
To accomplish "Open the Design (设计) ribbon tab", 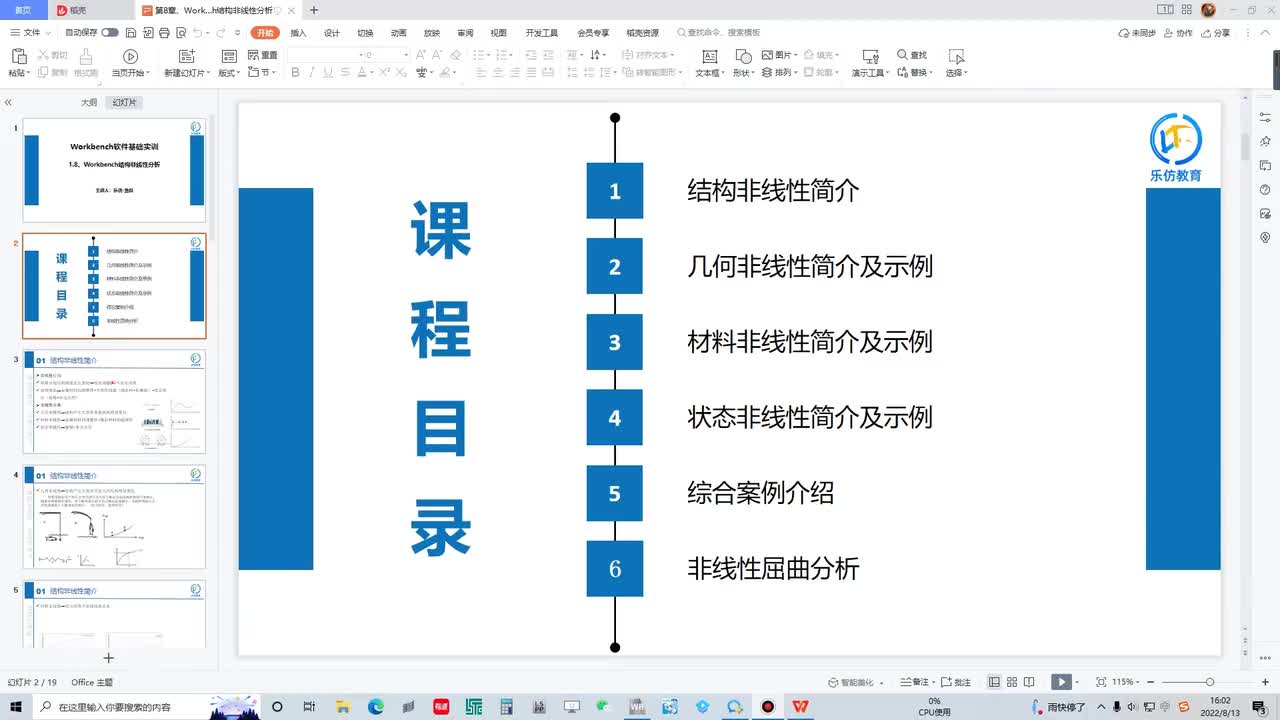I will 332,33.
